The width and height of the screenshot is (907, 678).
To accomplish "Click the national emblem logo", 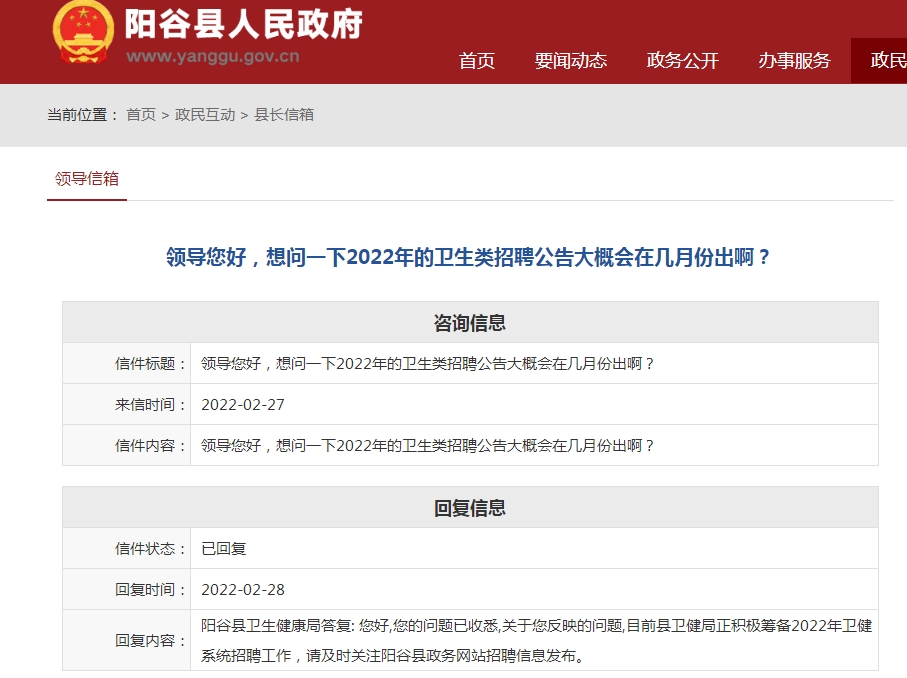I will pyautogui.click(x=83, y=32).
